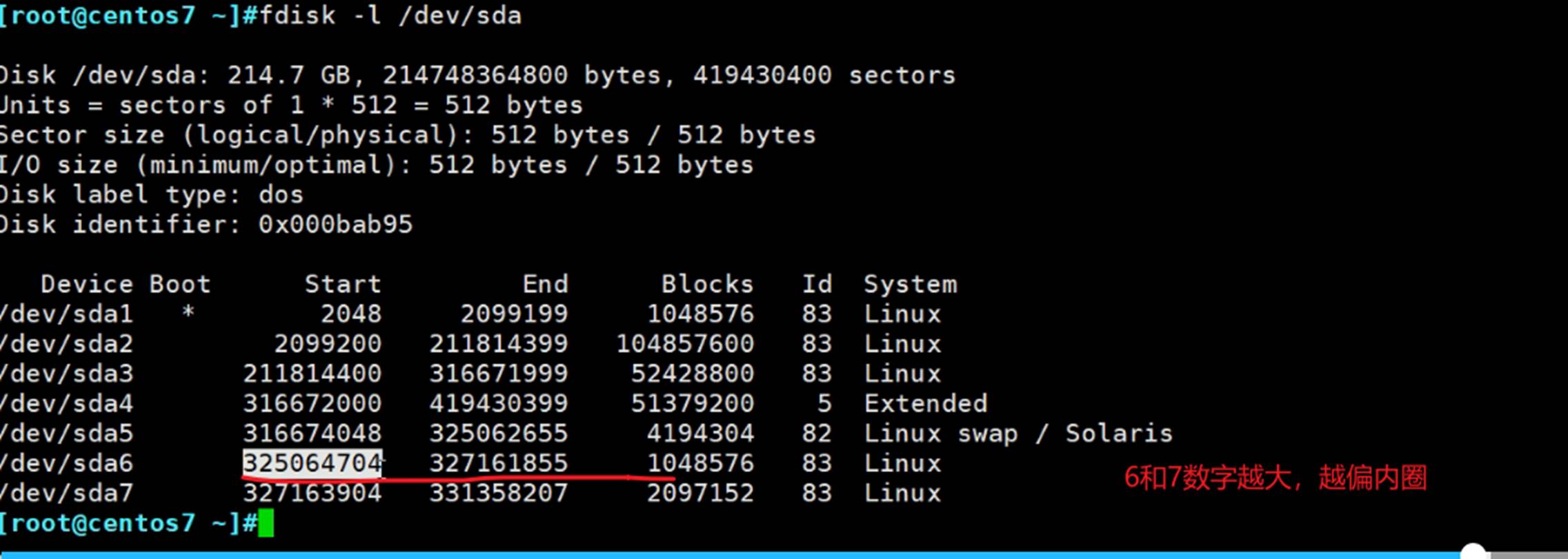Click the green terminal cursor block

[266, 523]
